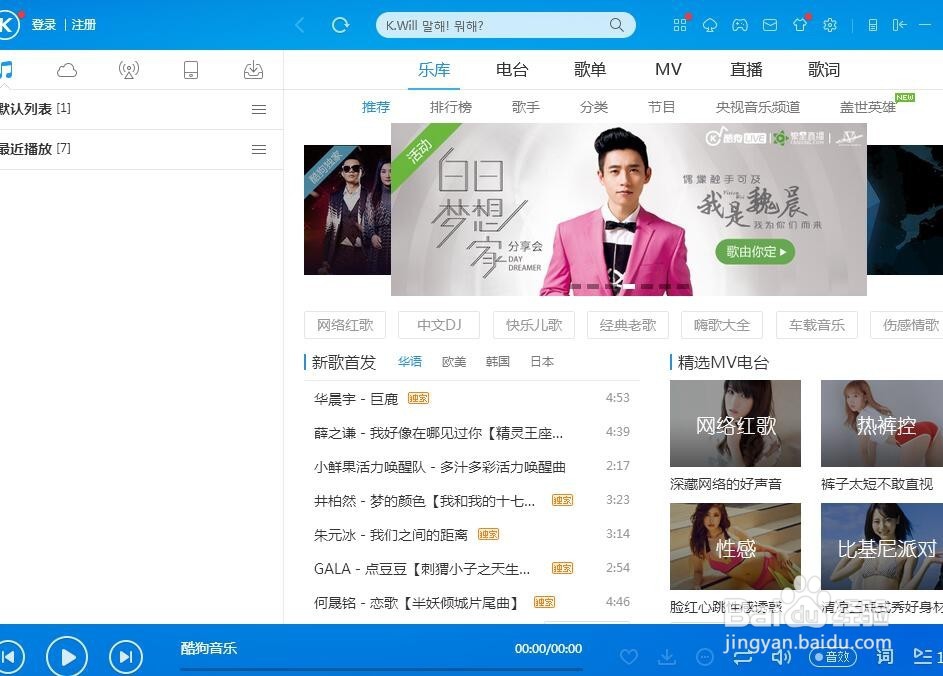Switch to the MV tab

tap(668, 70)
